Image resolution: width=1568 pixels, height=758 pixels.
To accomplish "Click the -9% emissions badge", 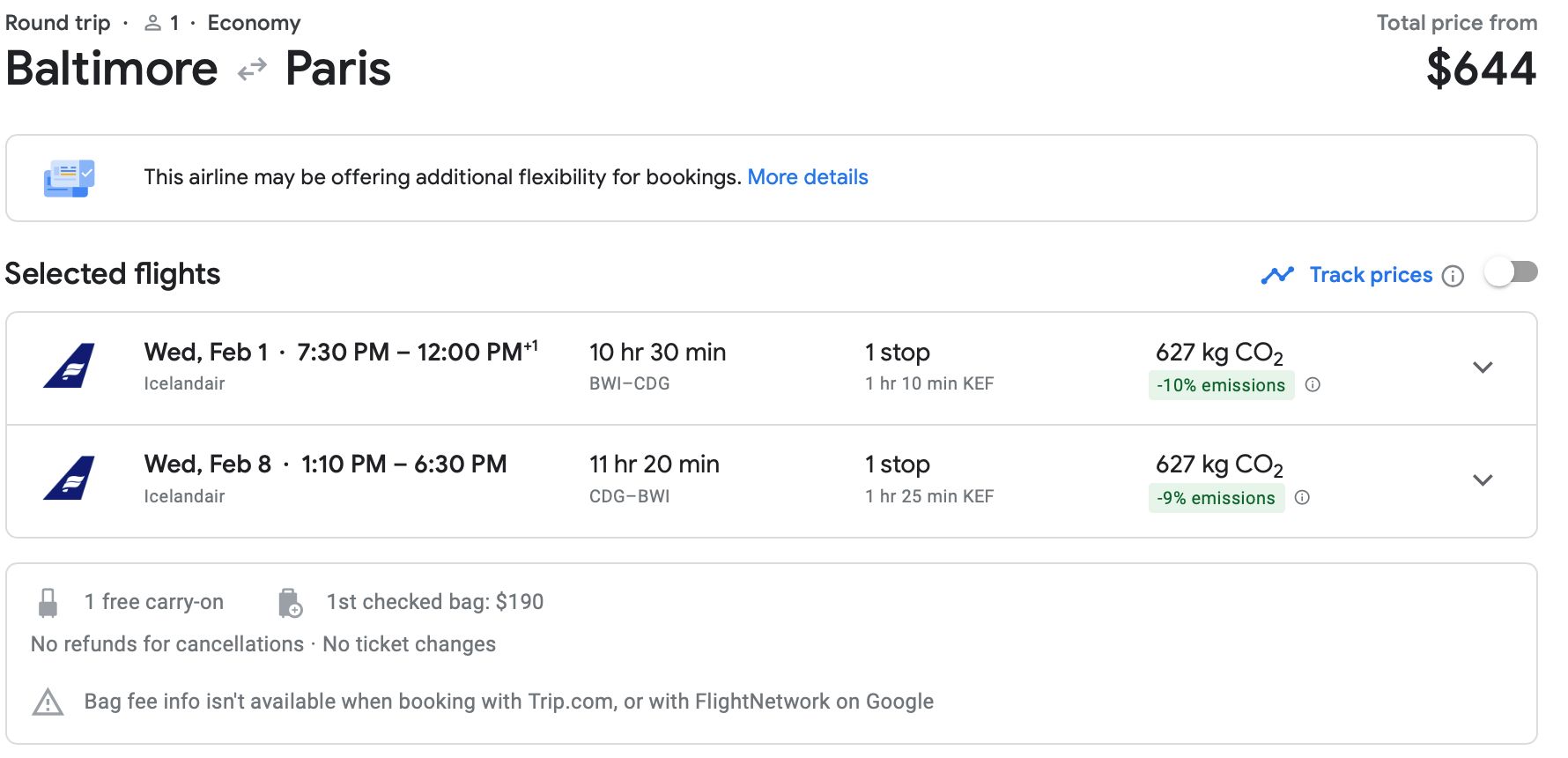I will pos(1216,498).
